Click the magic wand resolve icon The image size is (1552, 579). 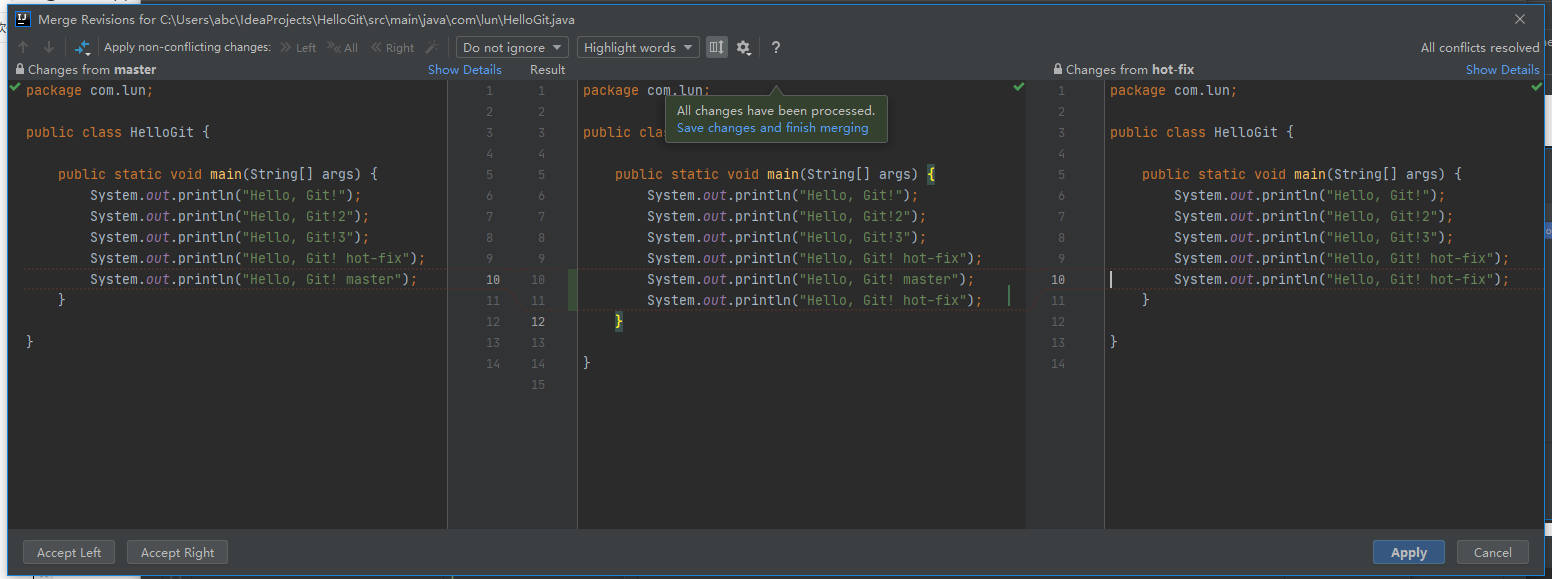[x=432, y=47]
